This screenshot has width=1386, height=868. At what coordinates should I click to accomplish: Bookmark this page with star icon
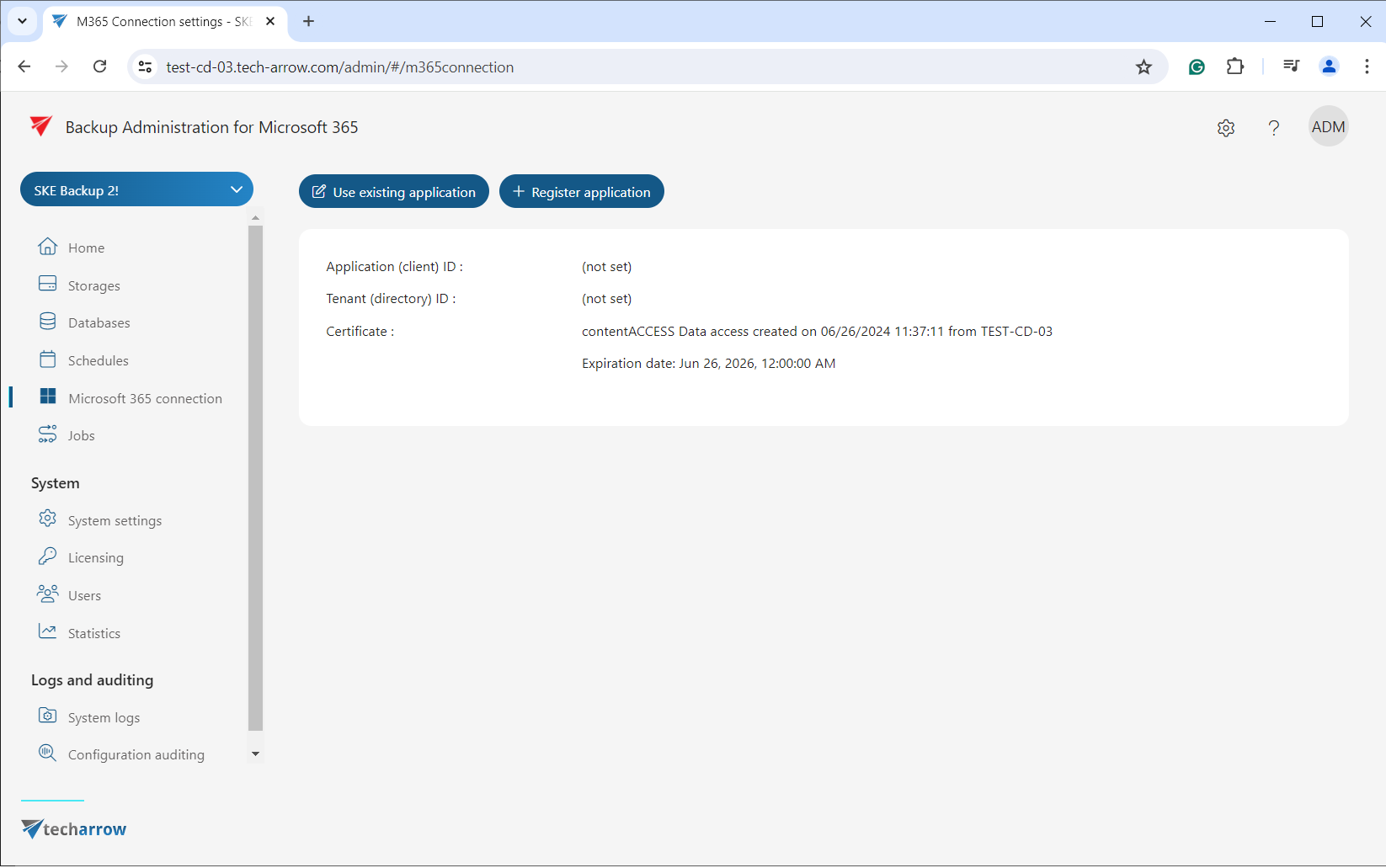click(x=1143, y=67)
